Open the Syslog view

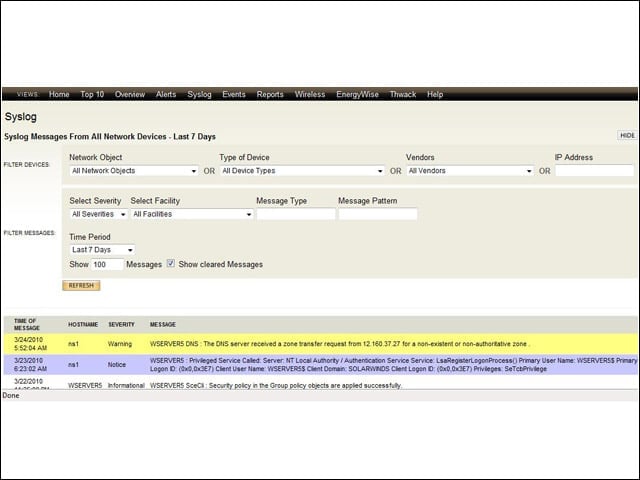199,94
